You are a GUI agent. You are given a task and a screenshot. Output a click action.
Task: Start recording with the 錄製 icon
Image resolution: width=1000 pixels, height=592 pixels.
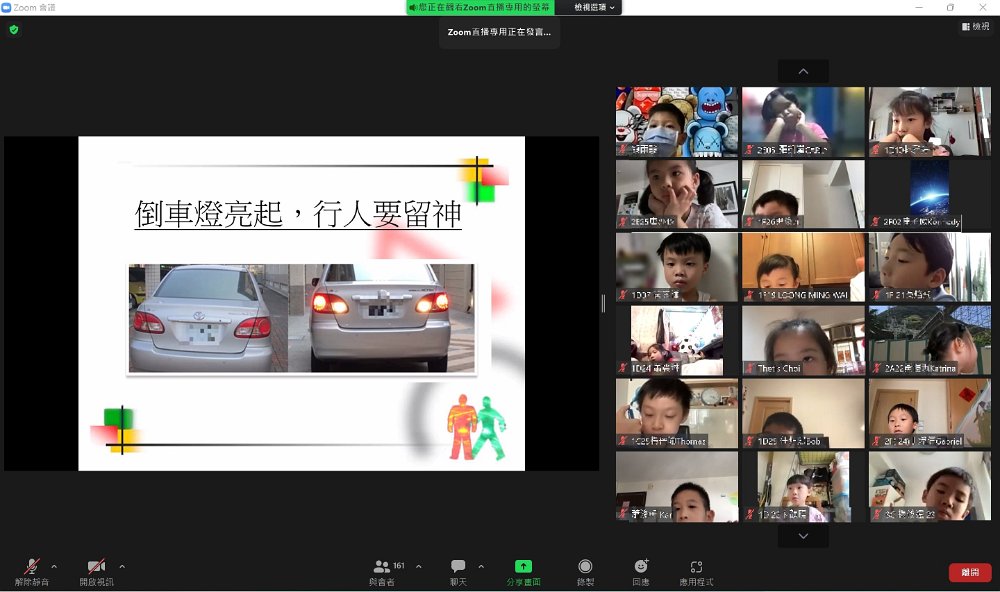pos(585,567)
